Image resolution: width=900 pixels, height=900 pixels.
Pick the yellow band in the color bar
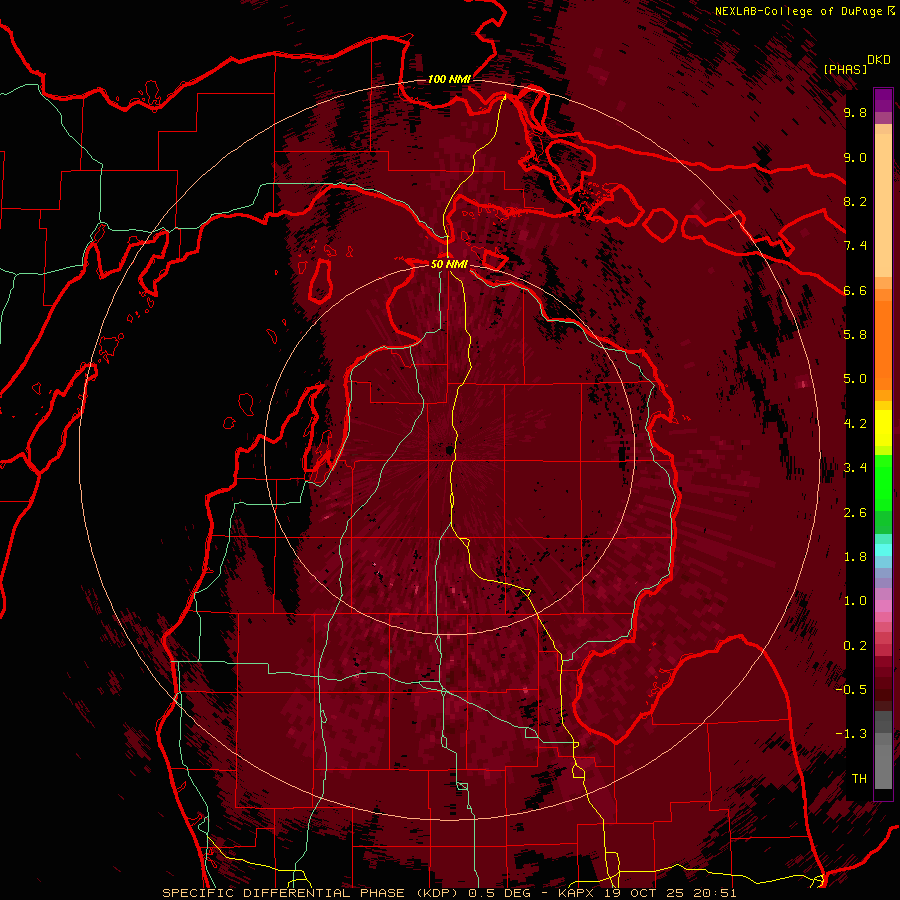point(883,428)
